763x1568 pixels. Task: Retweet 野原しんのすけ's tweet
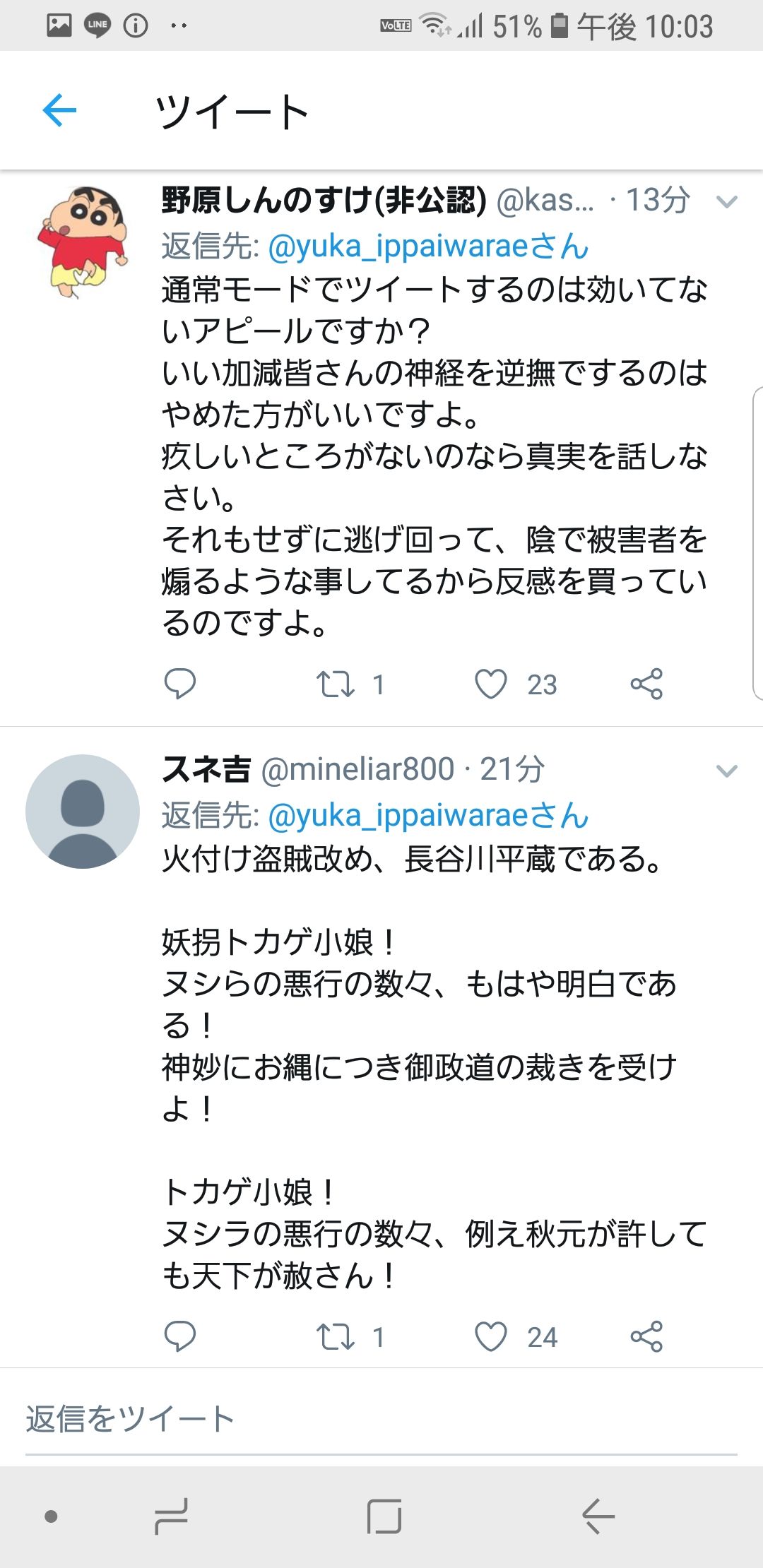tap(336, 684)
